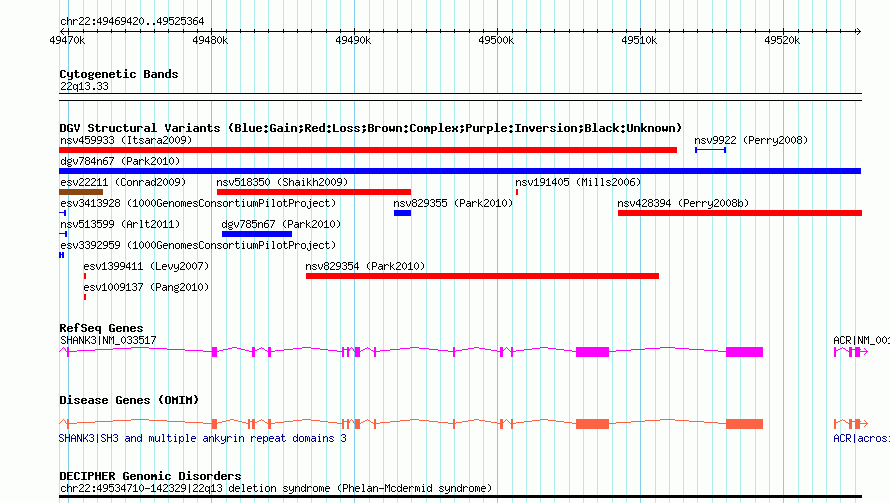Click the blue nsv829355 (Park2010) bar

[402, 213]
